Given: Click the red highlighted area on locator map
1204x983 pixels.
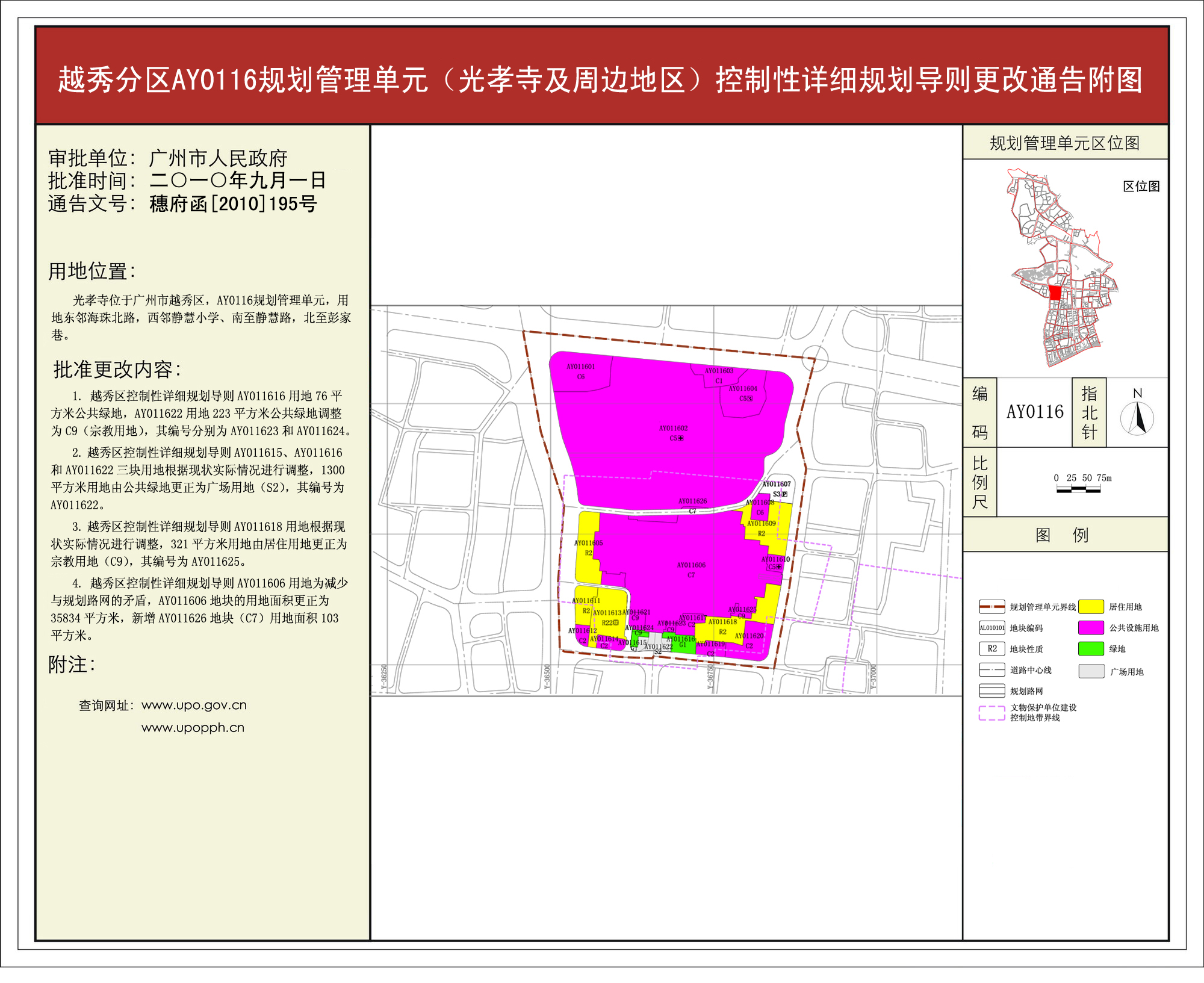Looking at the screenshot, I should pyautogui.click(x=1055, y=293).
